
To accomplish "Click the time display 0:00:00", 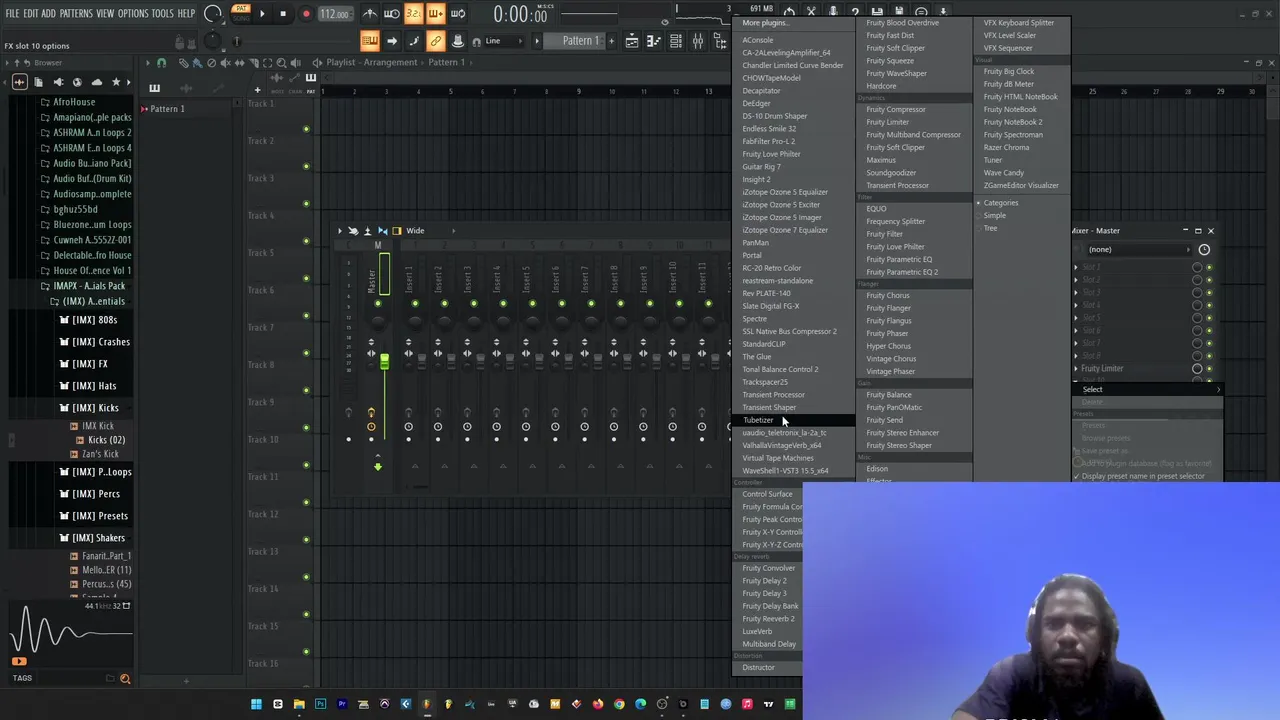I will pyautogui.click(x=520, y=14).
